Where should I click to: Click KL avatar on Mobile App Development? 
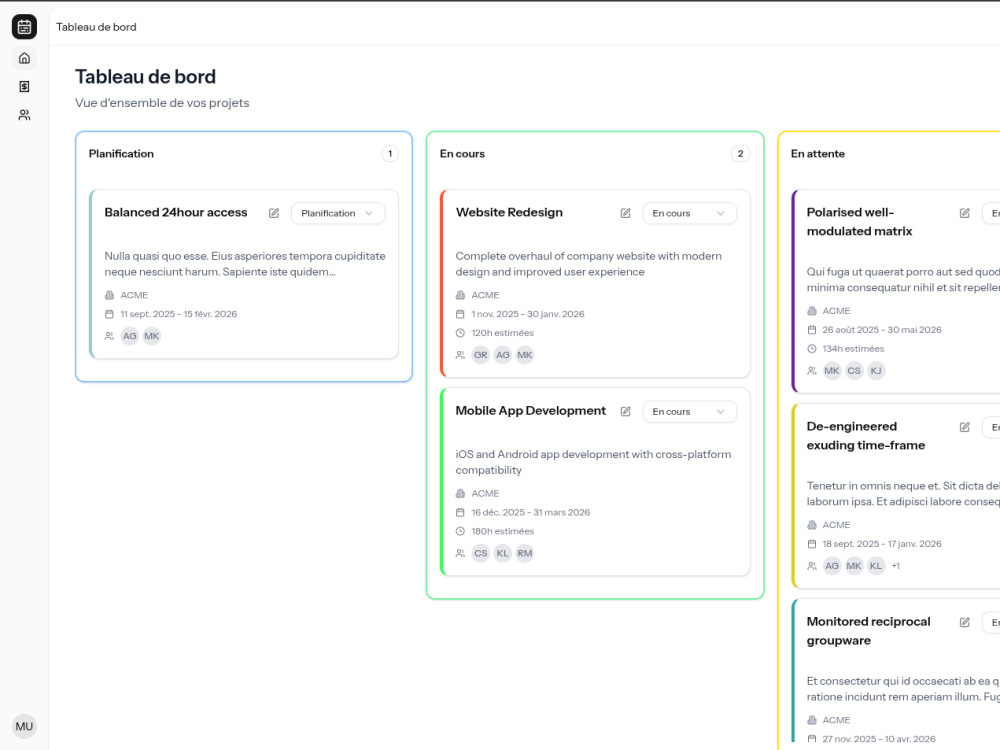point(503,554)
